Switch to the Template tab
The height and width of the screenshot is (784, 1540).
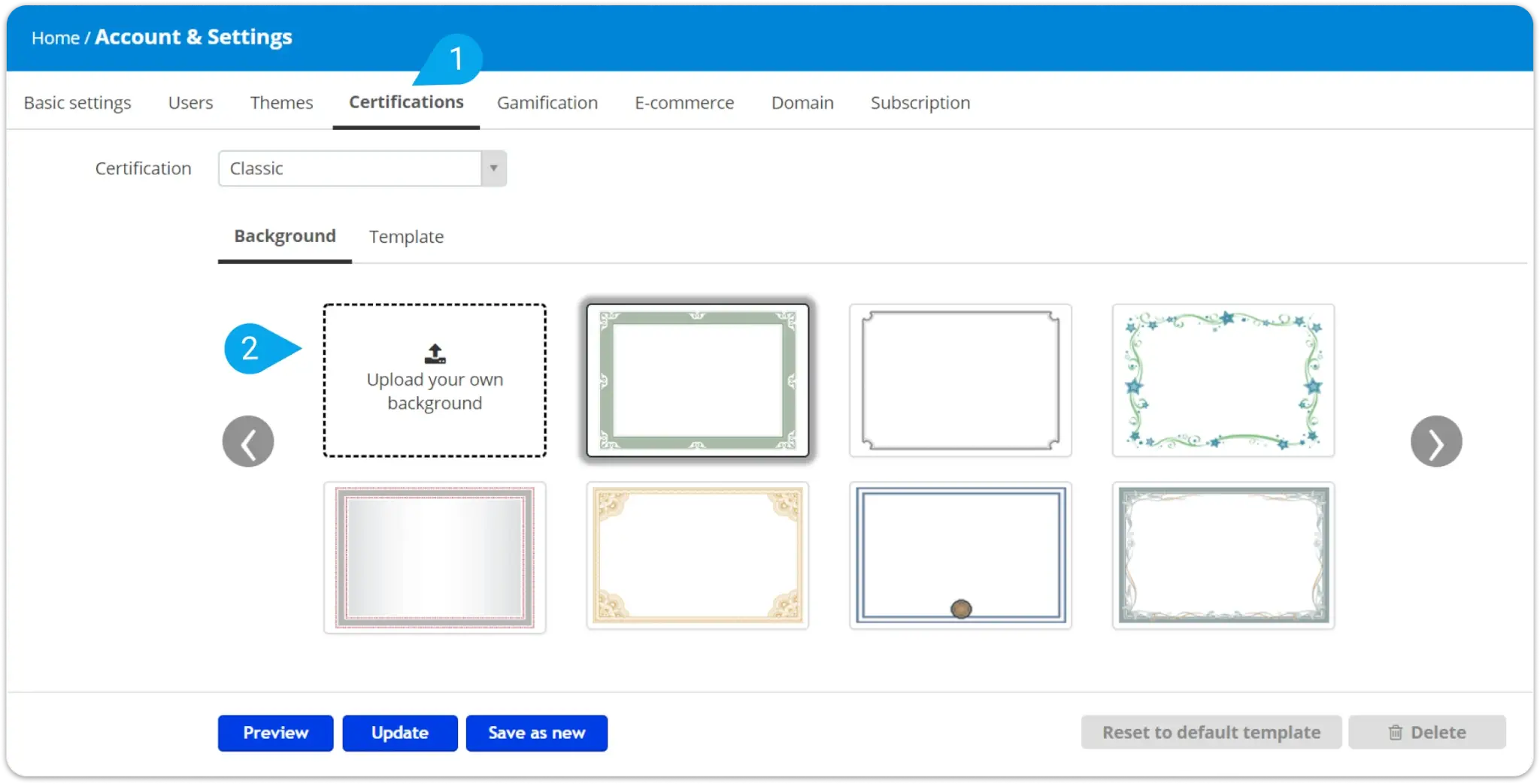point(405,237)
